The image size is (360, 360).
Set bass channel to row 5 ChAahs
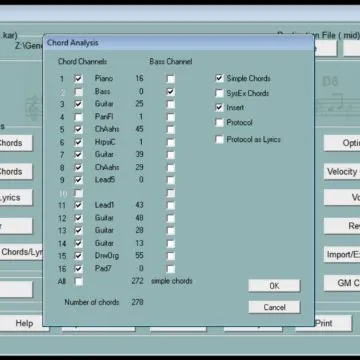click(x=170, y=129)
